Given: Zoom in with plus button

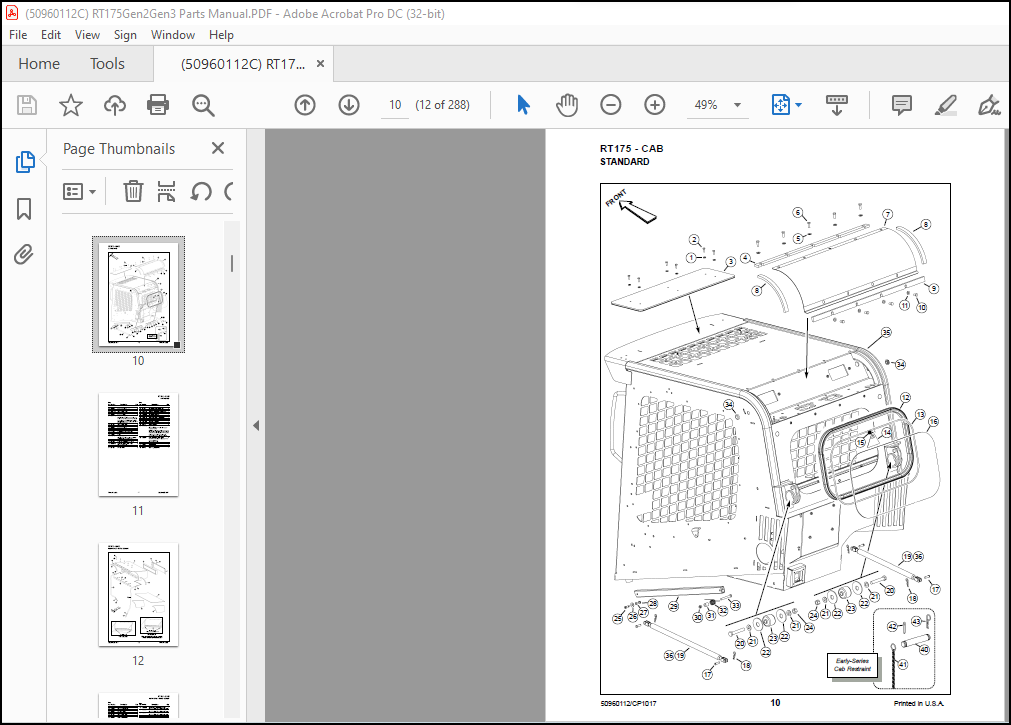Looking at the screenshot, I should point(654,104).
